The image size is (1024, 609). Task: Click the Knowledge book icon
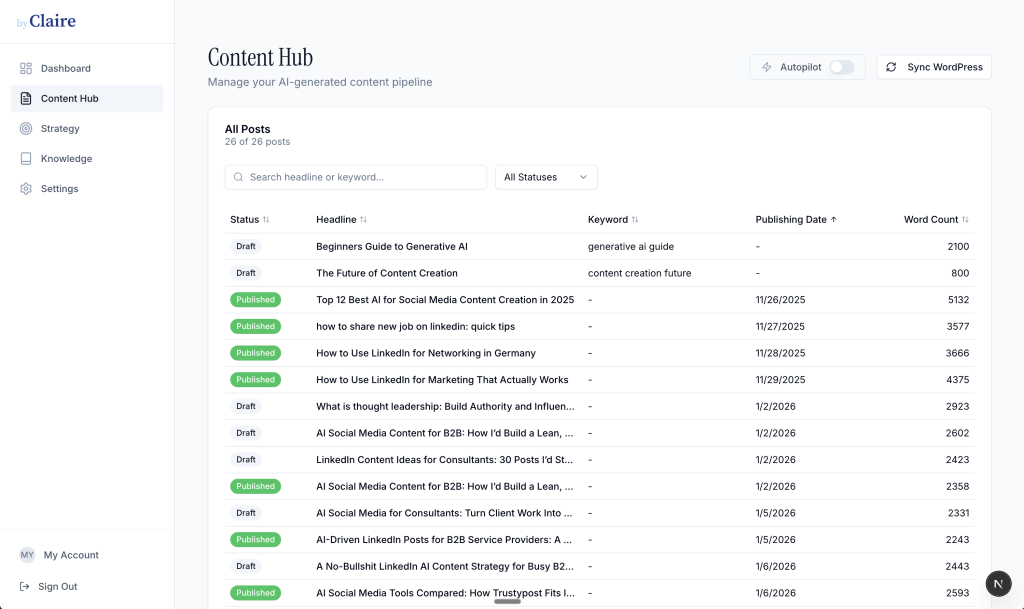point(26,159)
